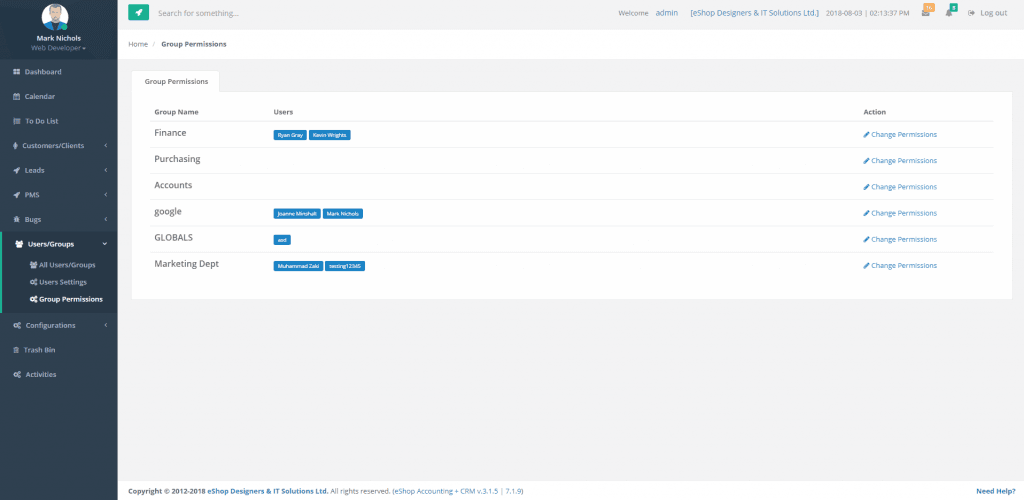This screenshot has height=500, width=1024.
Task: Click Mark Nichols profile avatar
Action: click(58, 18)
